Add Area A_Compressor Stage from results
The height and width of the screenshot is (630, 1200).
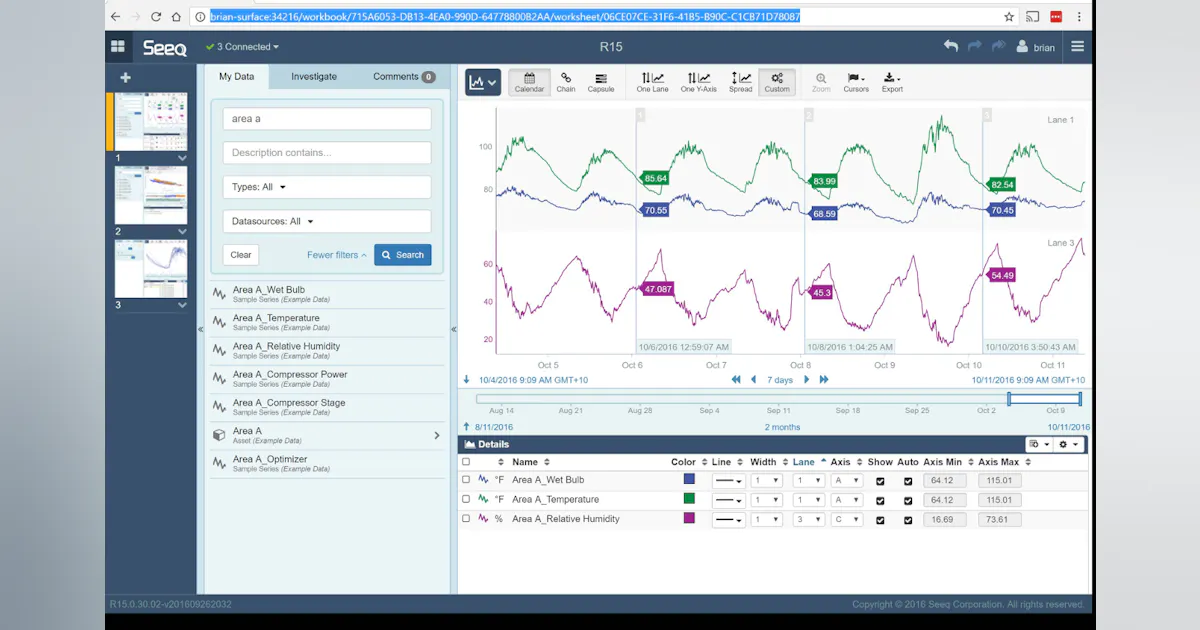327,407
